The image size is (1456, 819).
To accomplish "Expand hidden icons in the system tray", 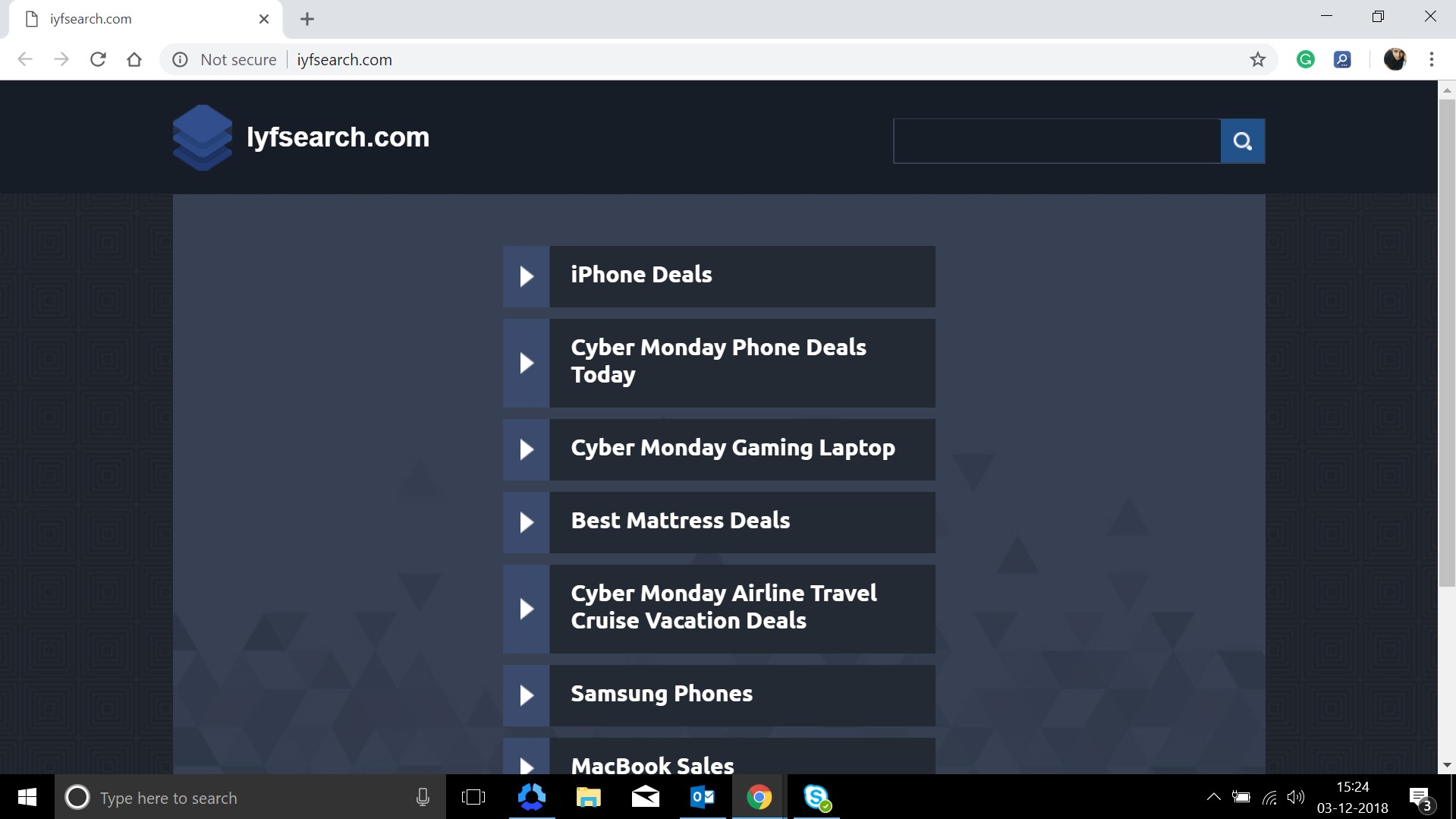I will pos(1212,797).
